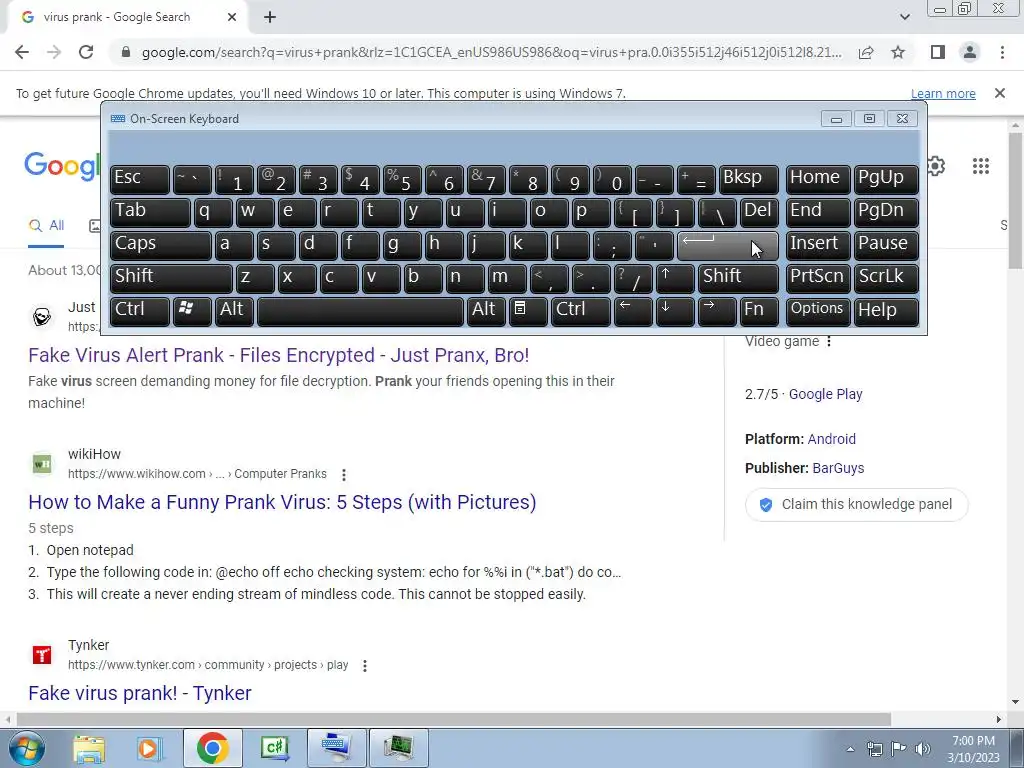Open the Windows Start button
This screenshot has height=768, width=1024.
click(27, 748)
